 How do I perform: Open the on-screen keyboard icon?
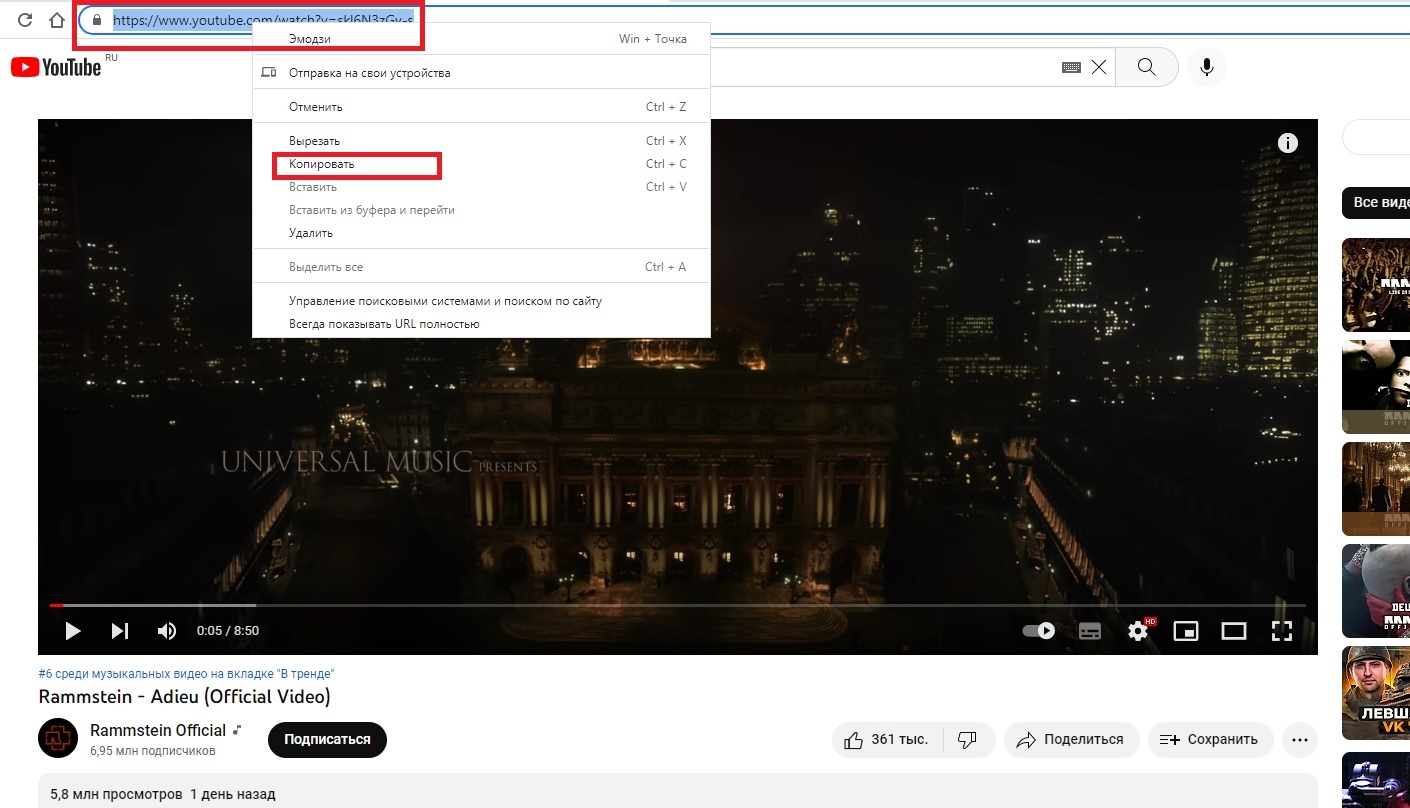point(1071,67)
